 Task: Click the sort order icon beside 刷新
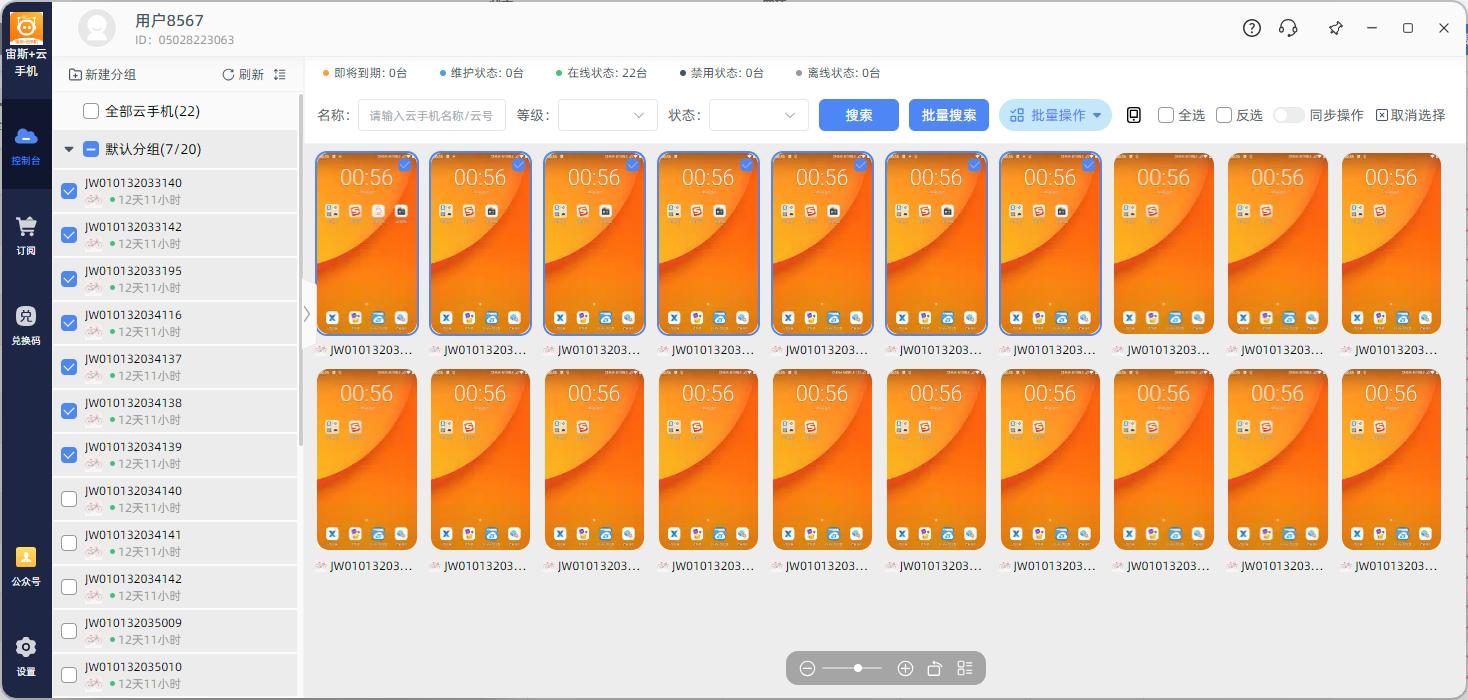(280, 75)
